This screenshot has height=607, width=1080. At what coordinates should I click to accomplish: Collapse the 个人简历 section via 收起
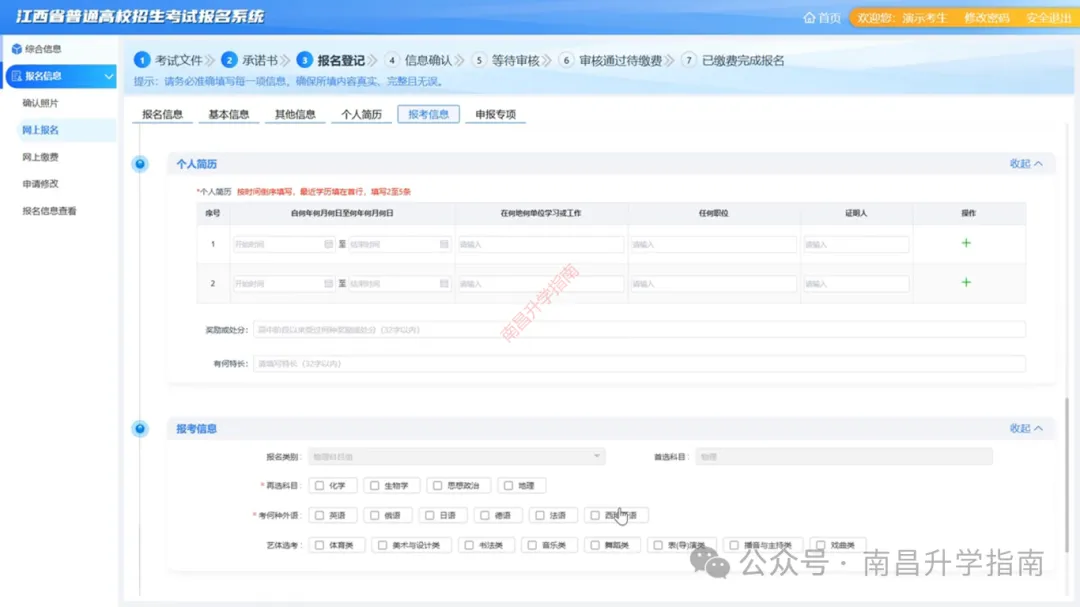(1026, 164)
